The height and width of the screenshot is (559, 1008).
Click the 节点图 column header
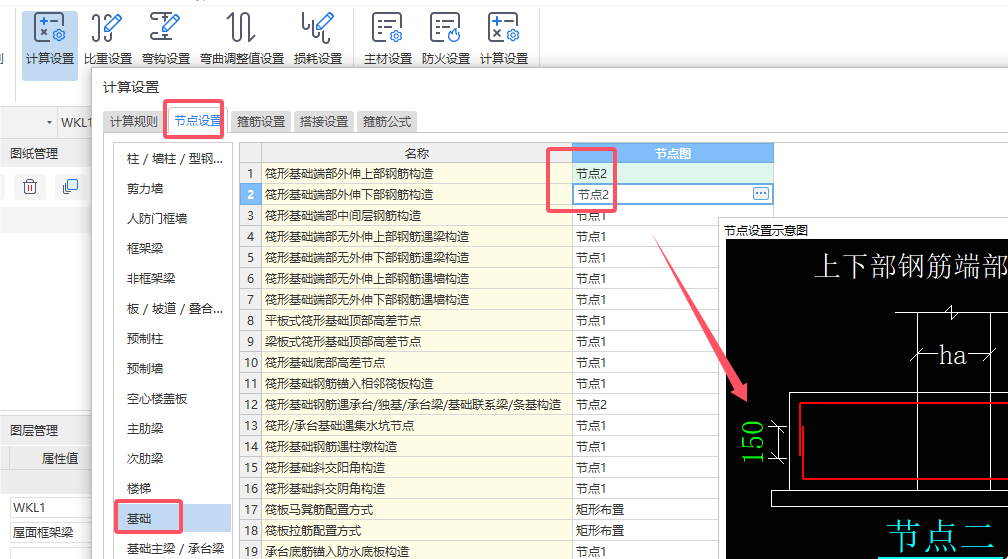point(672,153)
